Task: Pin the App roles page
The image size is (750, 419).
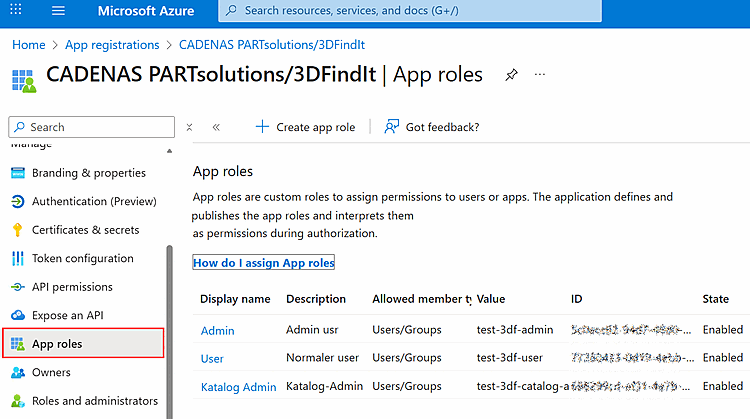Action: click(x=511, y=75)
